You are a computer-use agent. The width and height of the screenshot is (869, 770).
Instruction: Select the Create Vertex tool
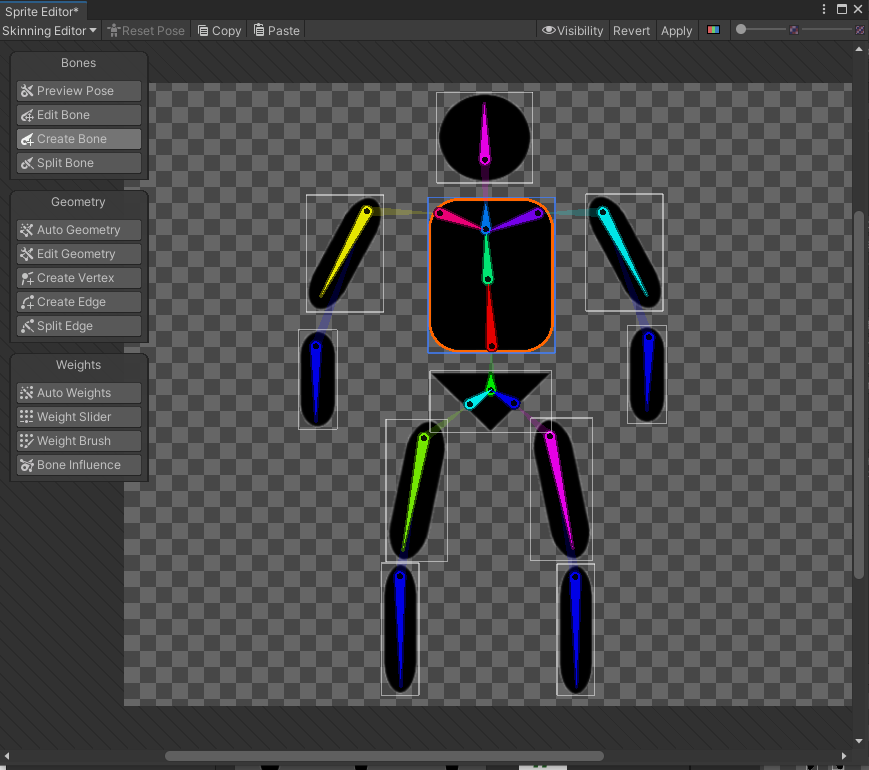pos(78,277)
